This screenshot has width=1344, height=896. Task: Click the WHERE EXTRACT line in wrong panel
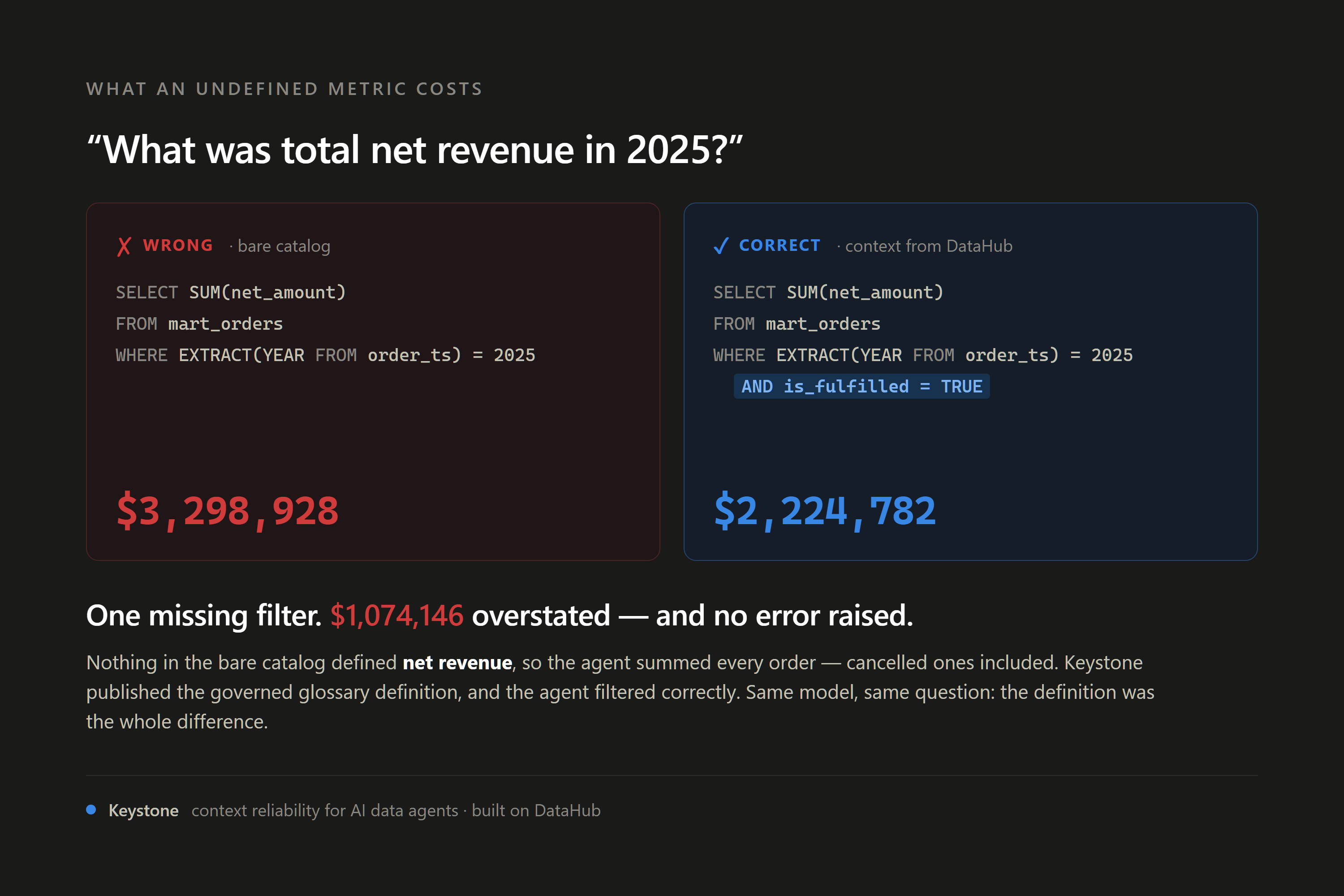[x=326, y=355]
